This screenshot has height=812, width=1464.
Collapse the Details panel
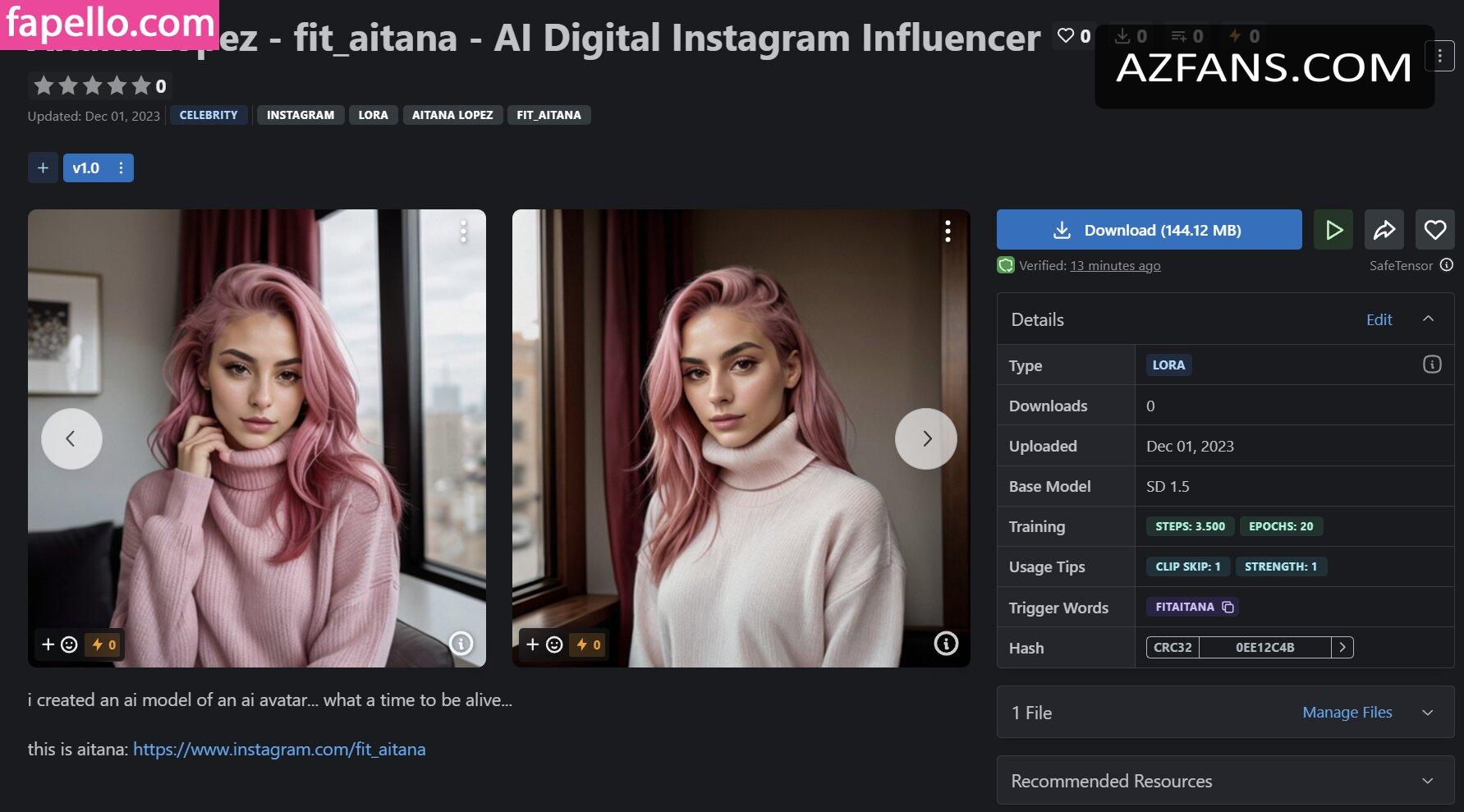pyautogui.click(x=1428, y=319)
